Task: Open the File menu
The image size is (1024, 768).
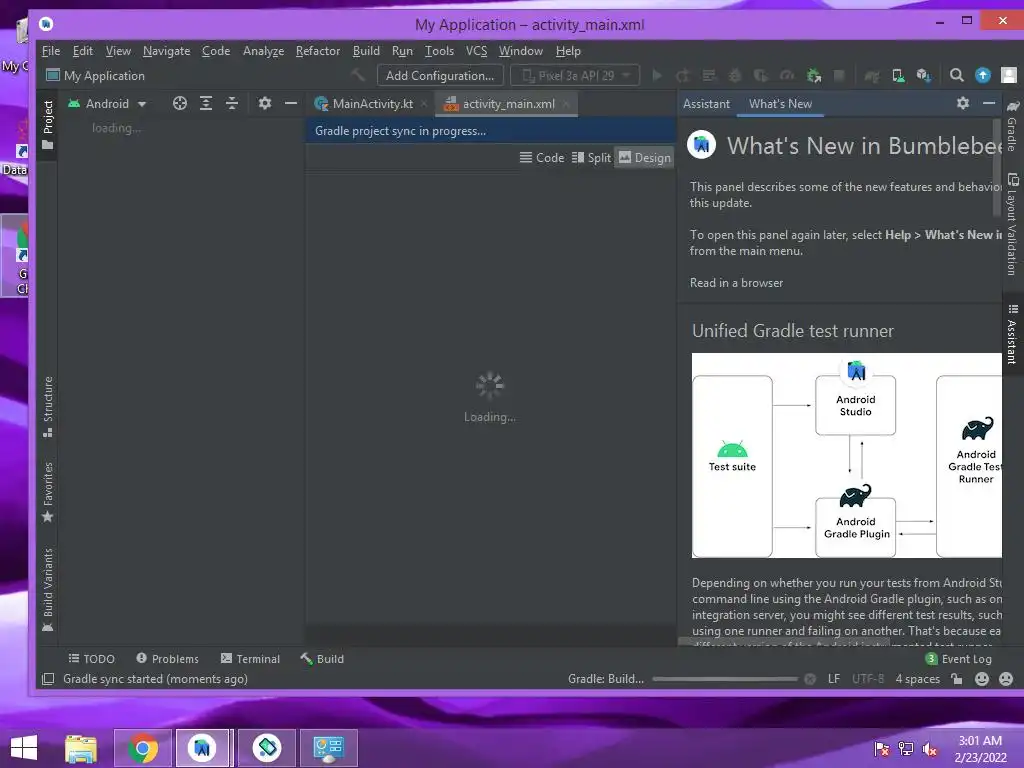Action: tap(50, 51)
